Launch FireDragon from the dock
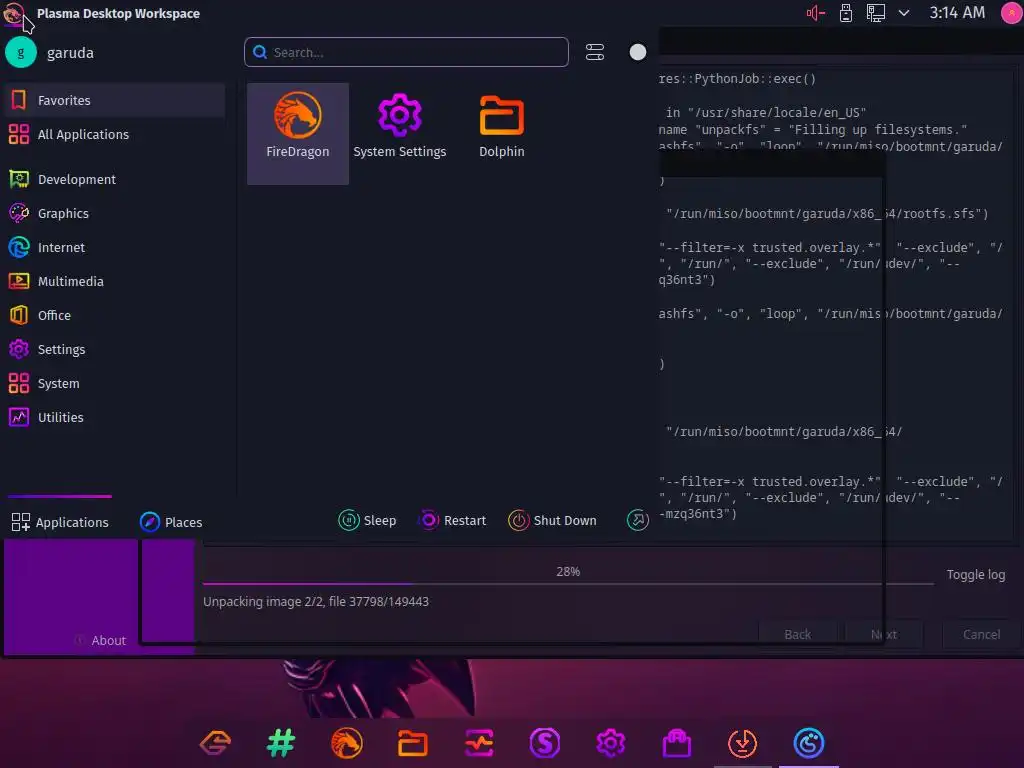1024x768 pixels. coord(347,743)
